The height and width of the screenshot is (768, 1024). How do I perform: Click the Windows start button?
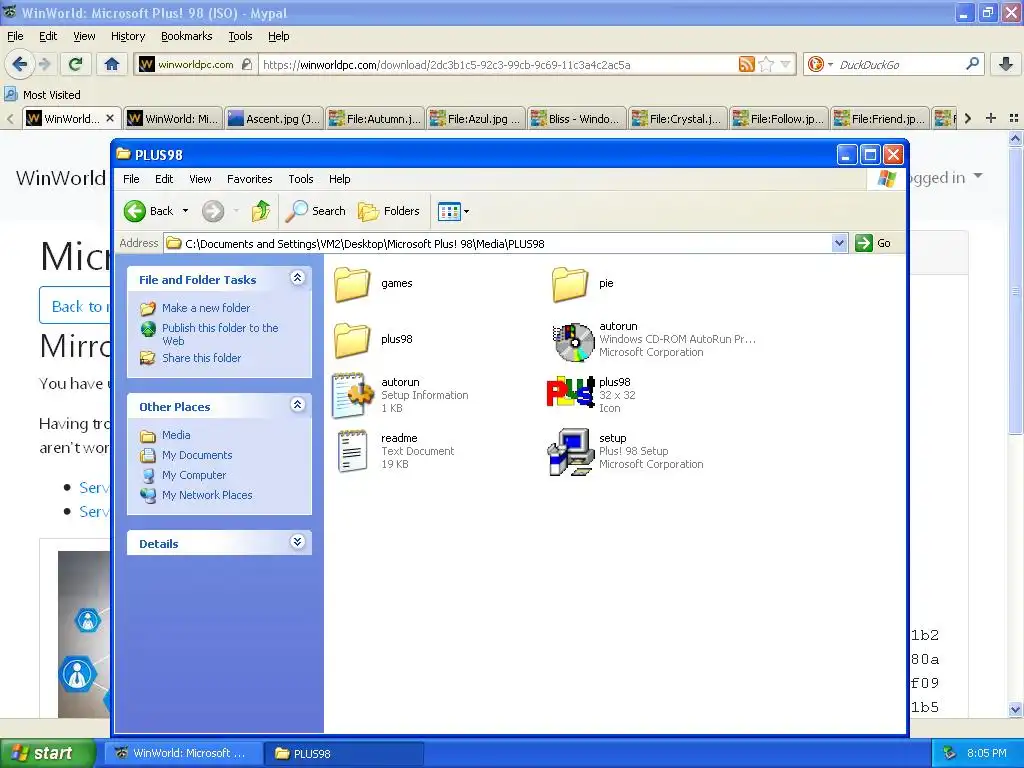(x=47, y=753)
